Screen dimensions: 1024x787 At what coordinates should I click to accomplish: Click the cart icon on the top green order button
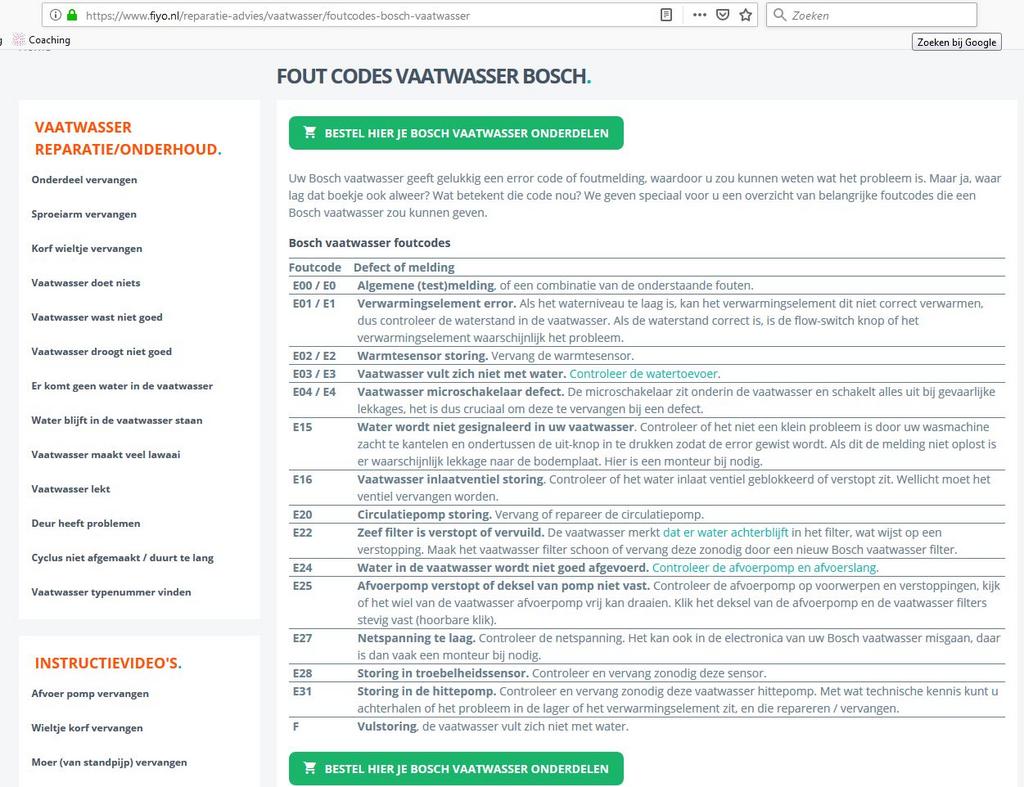(x=310, y=133)
